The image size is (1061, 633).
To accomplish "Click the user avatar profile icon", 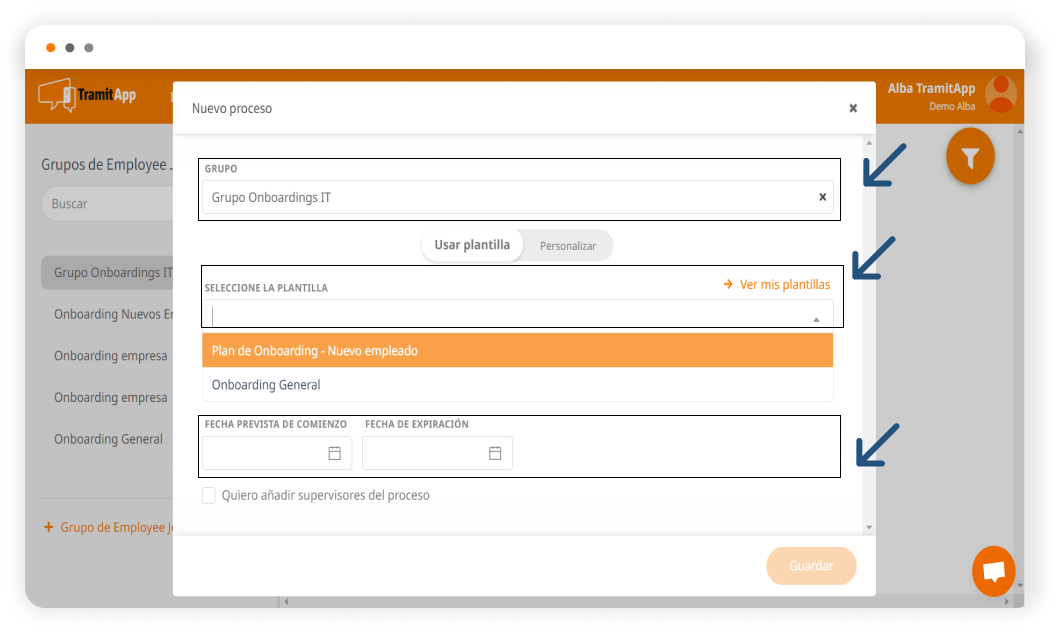I will coord(1000,95).
